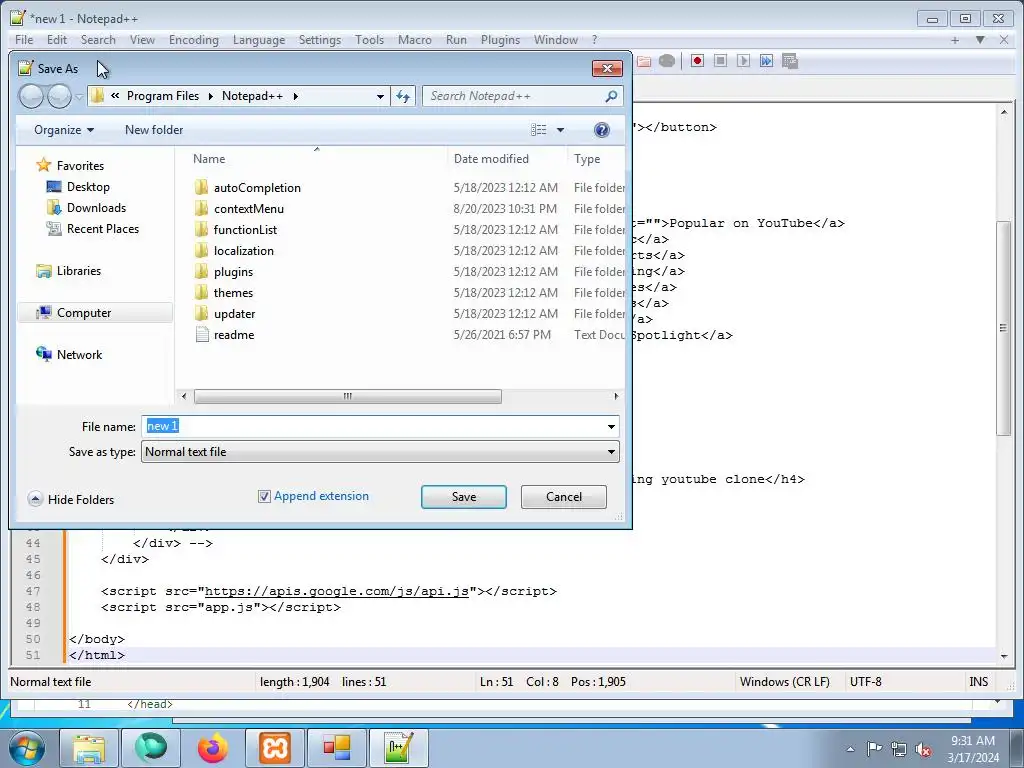Viewport: 1024px width, 768px height.
Task: Open XAMPP from the taskbar
Action: (275, 748)
